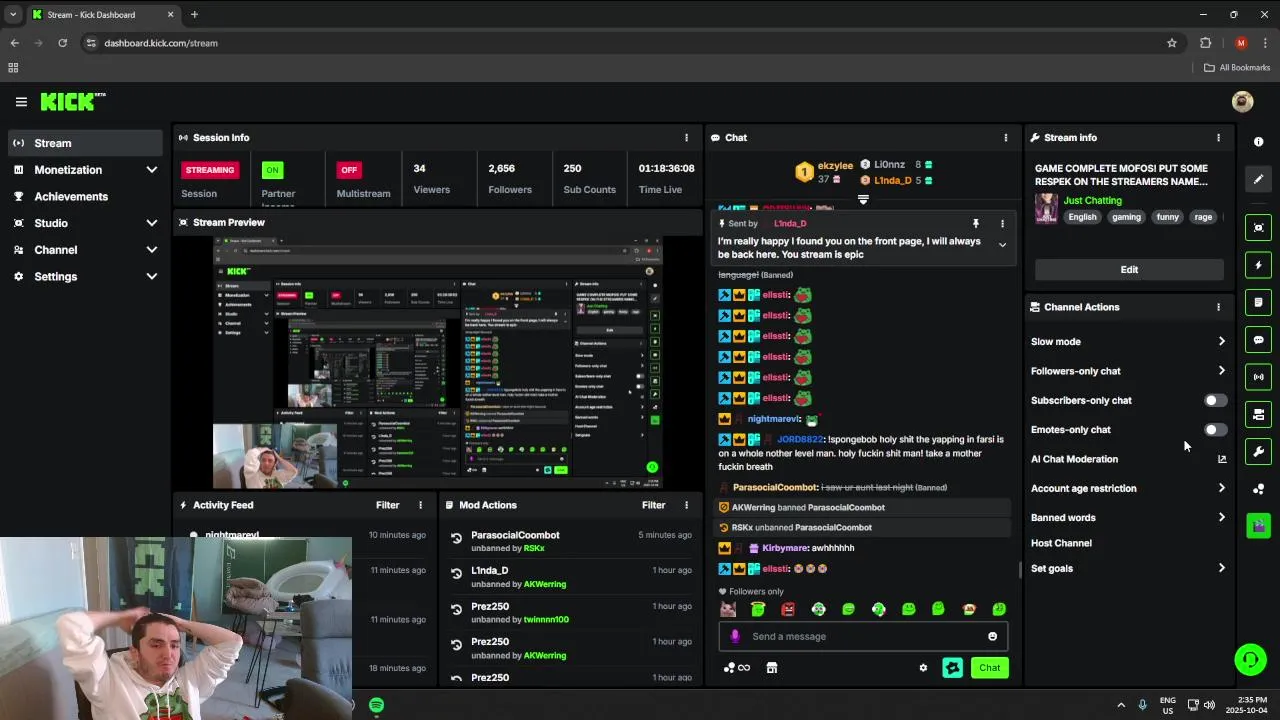Open Chat panel three-dot menu
The width and height of the screenshot is (1280, 720).
1006,138
